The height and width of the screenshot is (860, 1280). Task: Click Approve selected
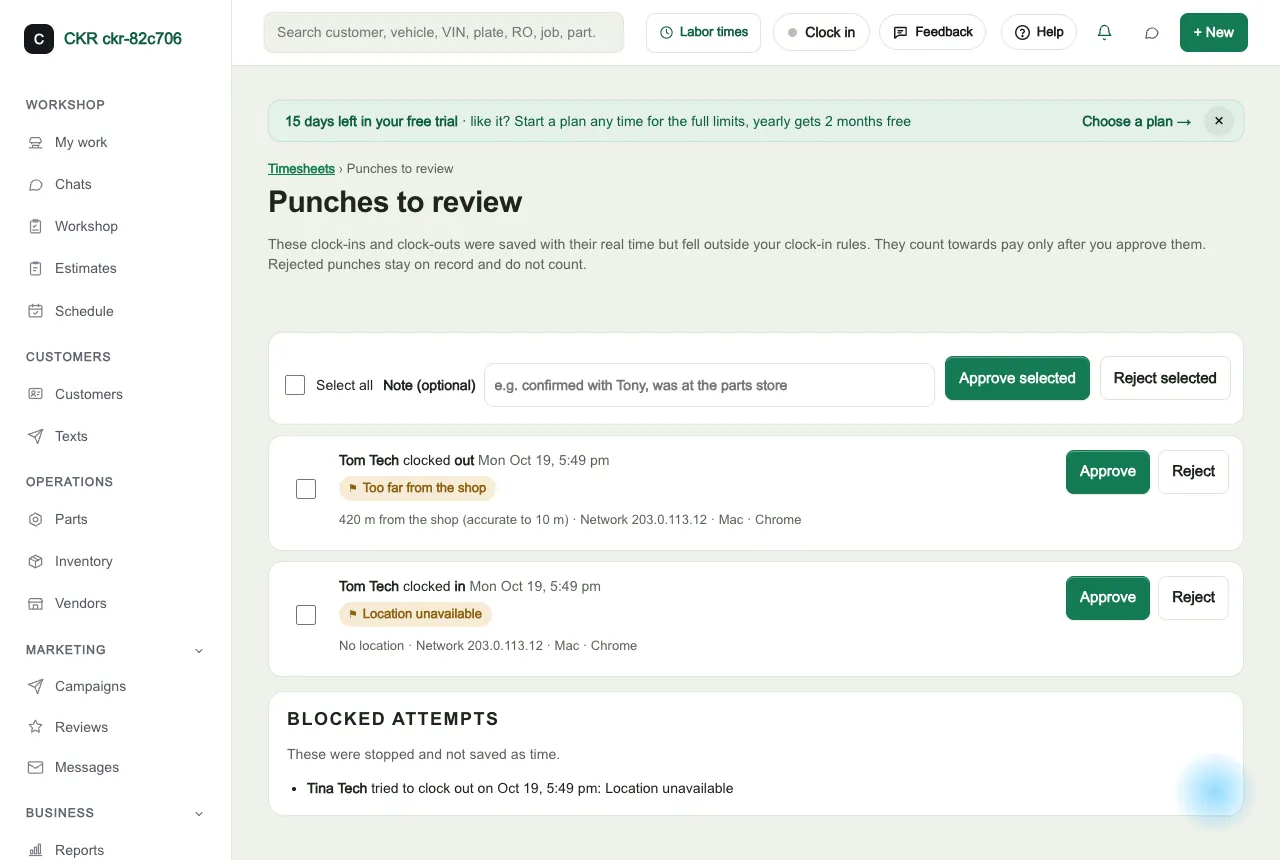(1017, 378)
